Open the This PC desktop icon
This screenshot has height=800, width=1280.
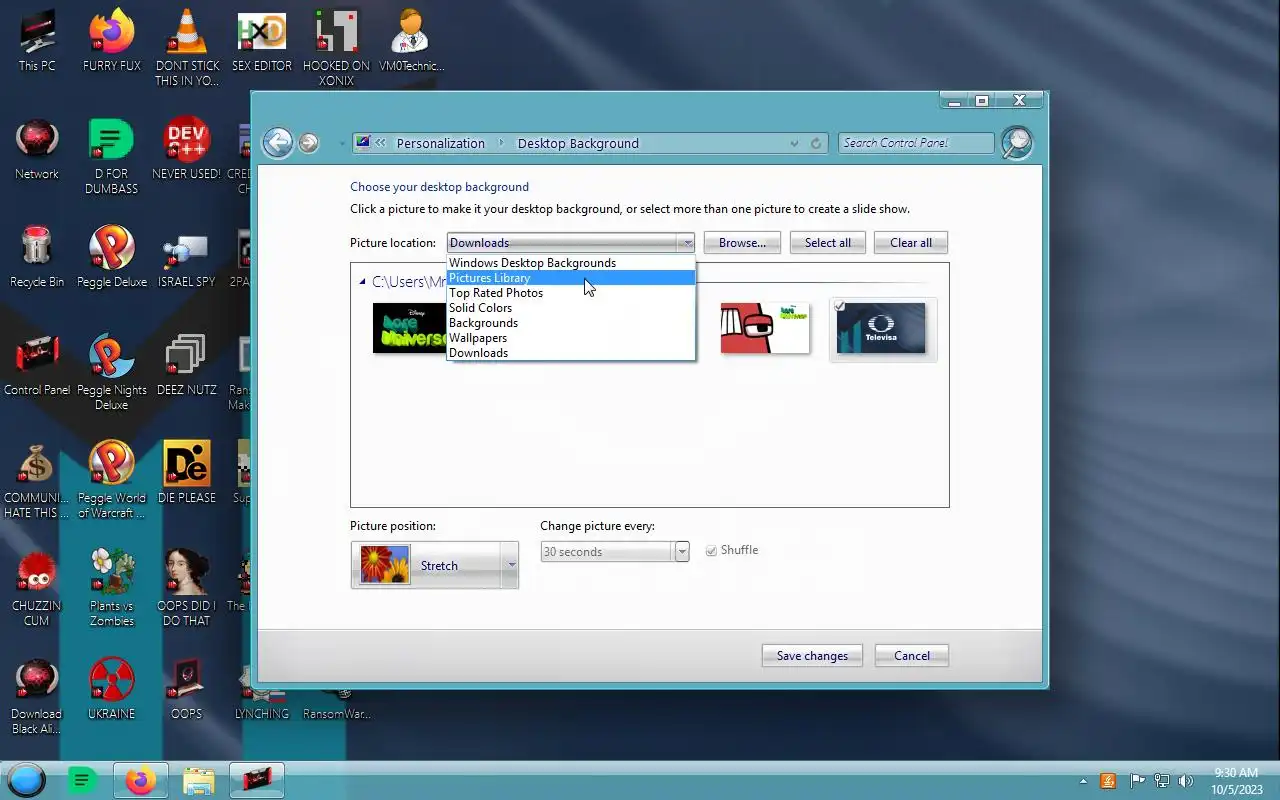pos(37,40)
